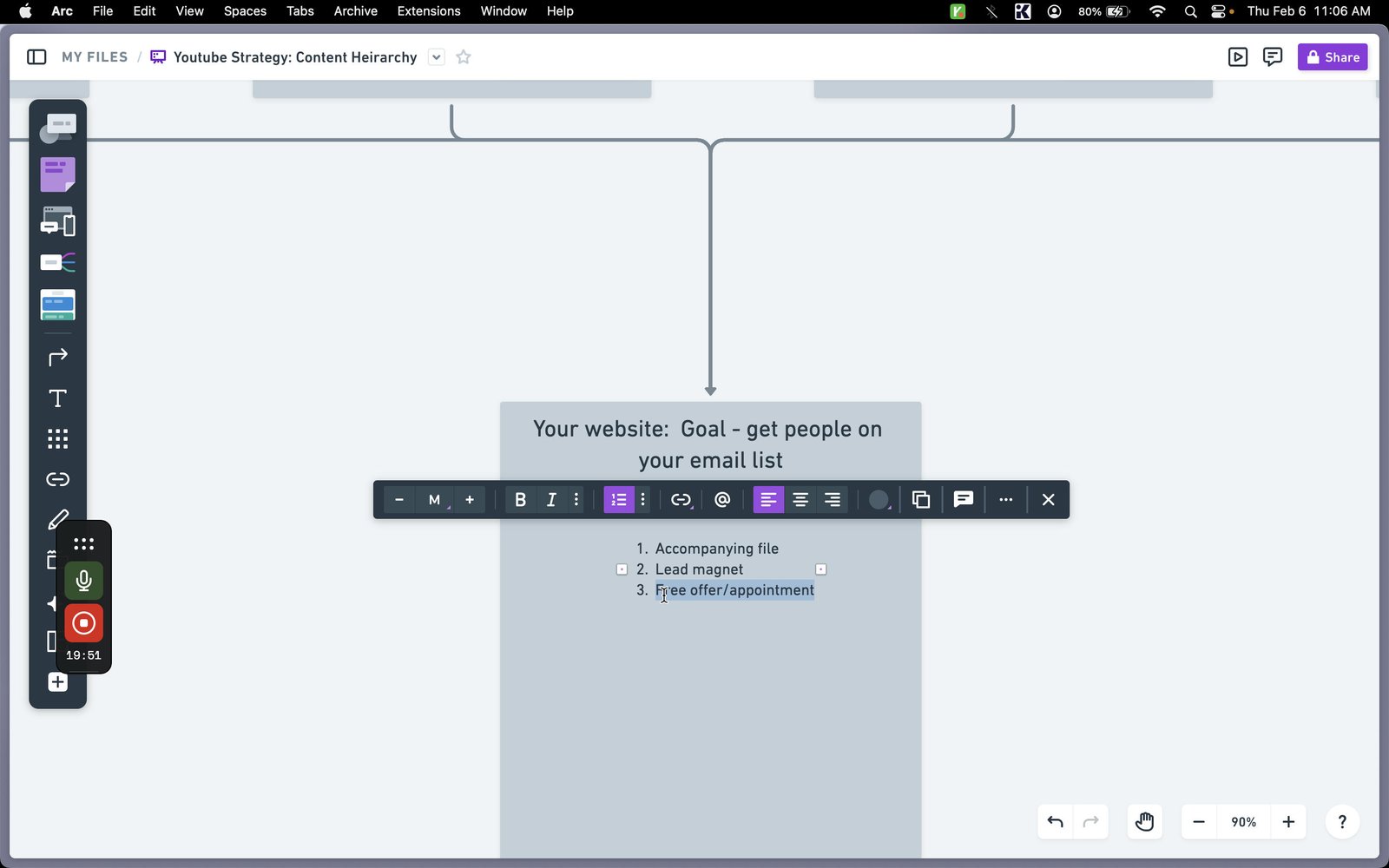
Task: Expand more list options menu
Action: tap(643, 500)
